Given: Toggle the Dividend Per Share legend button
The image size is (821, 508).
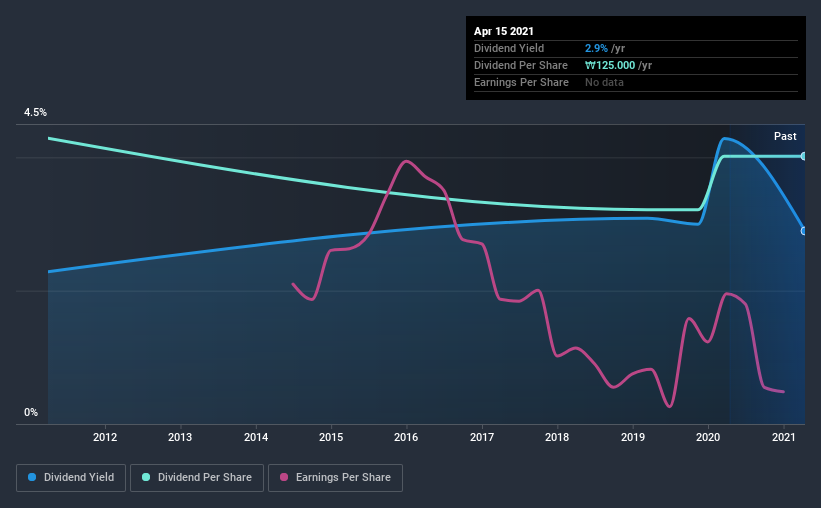Looking at the screenshot, I should [x=197, y=478].
